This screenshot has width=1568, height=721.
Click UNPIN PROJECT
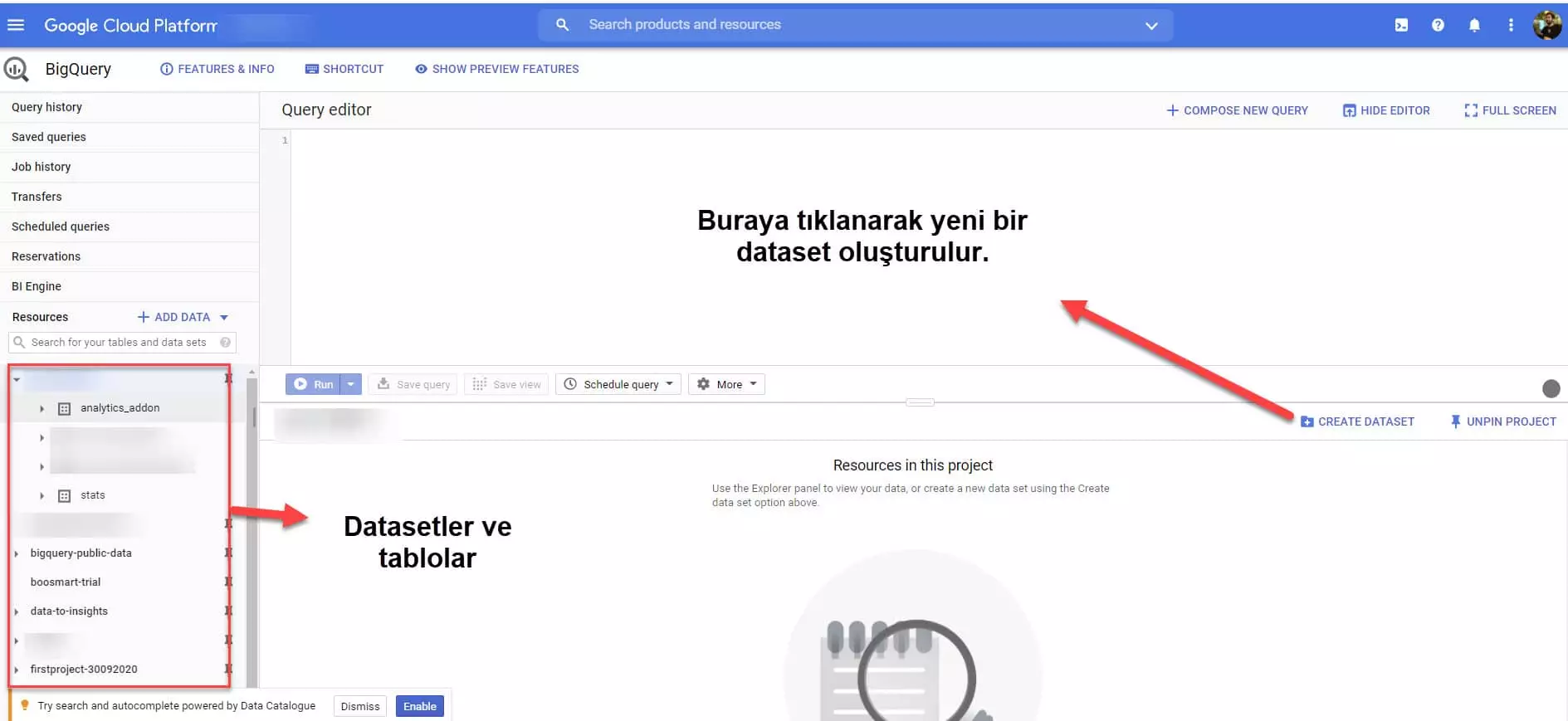coord(1502,421)
